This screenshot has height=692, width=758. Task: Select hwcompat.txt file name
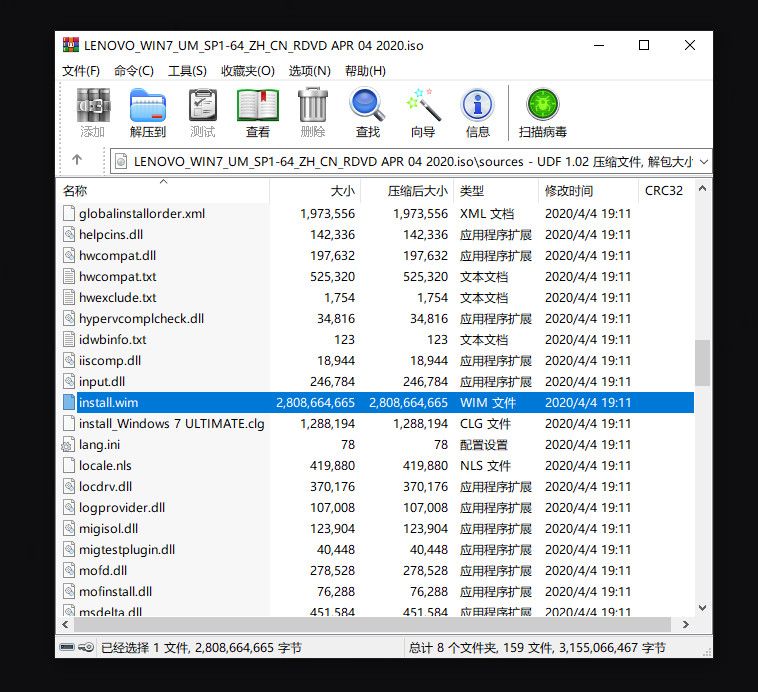click(x=118, y=277)
